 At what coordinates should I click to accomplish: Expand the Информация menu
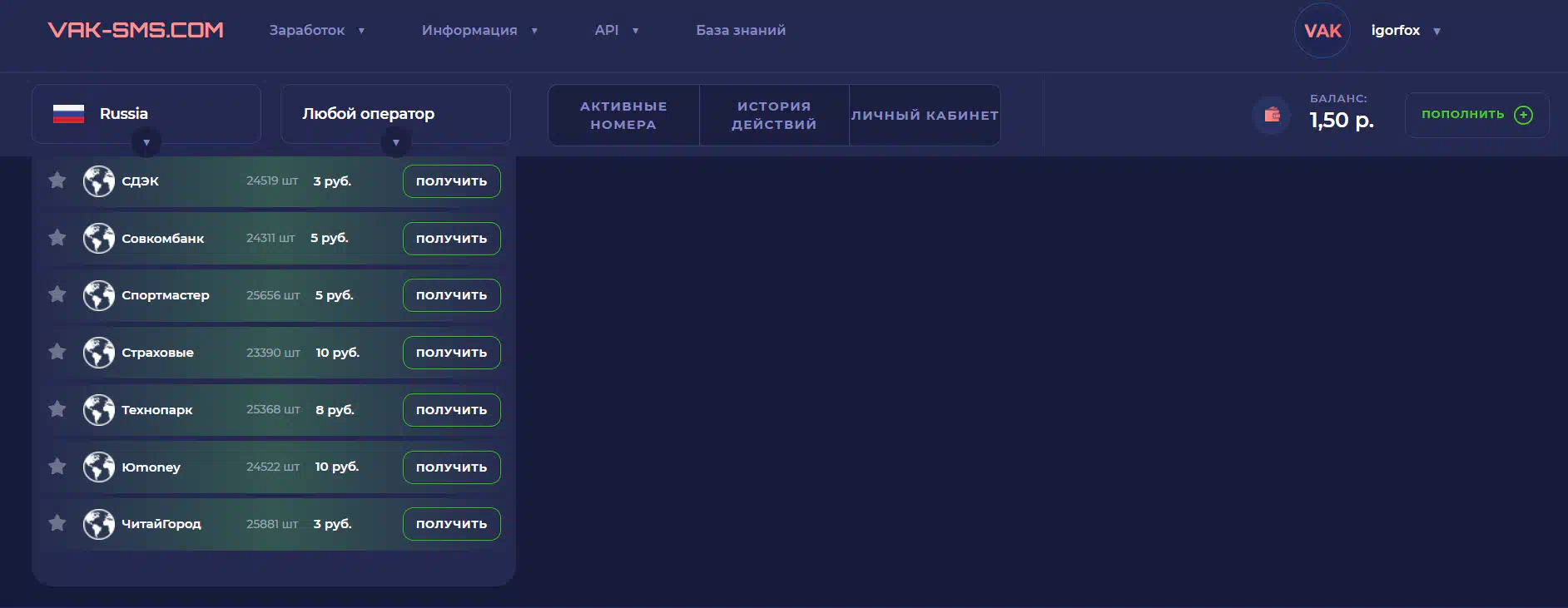click(479, 30)
